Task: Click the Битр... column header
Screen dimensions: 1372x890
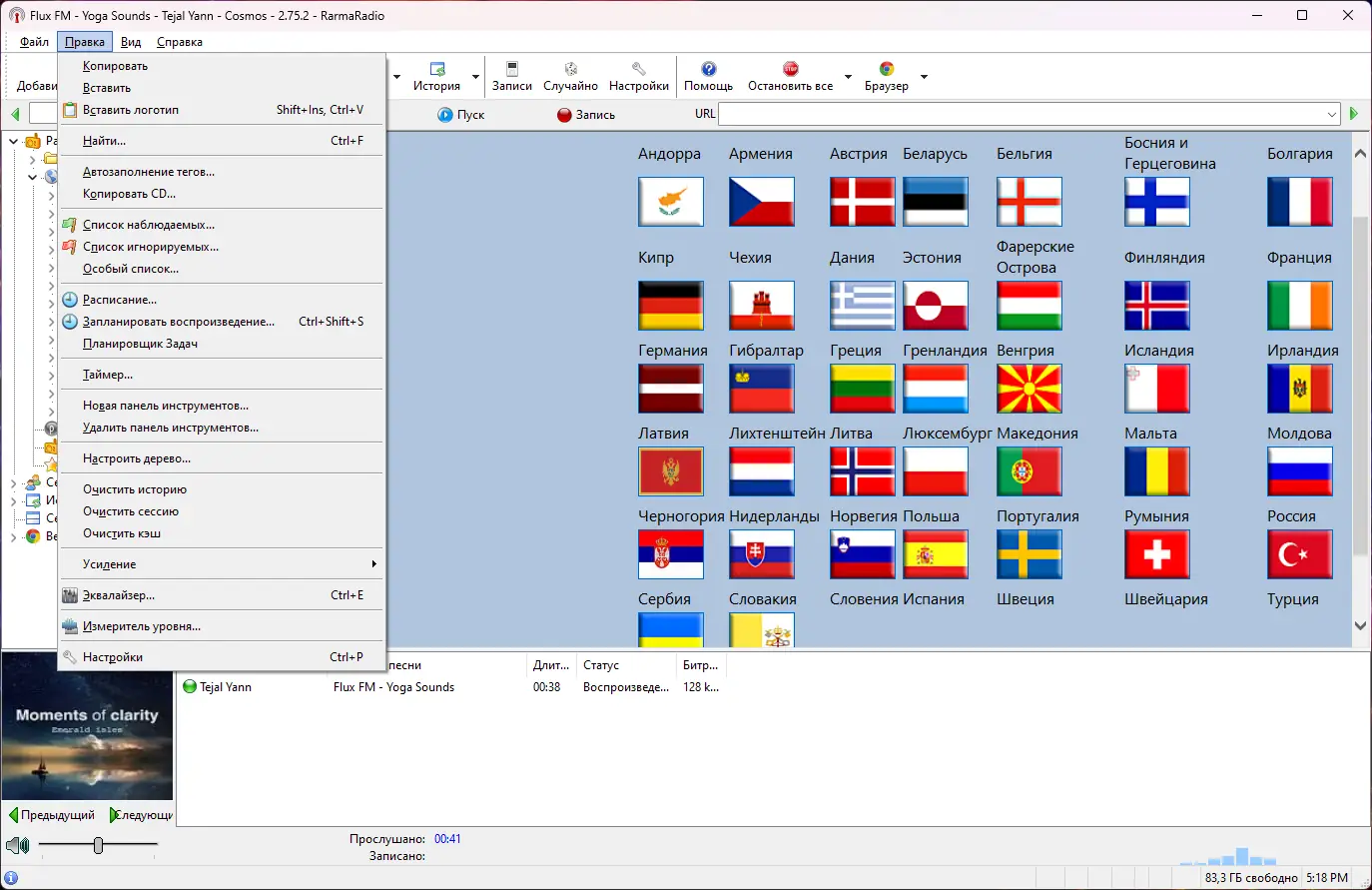Action: (700, 665)
